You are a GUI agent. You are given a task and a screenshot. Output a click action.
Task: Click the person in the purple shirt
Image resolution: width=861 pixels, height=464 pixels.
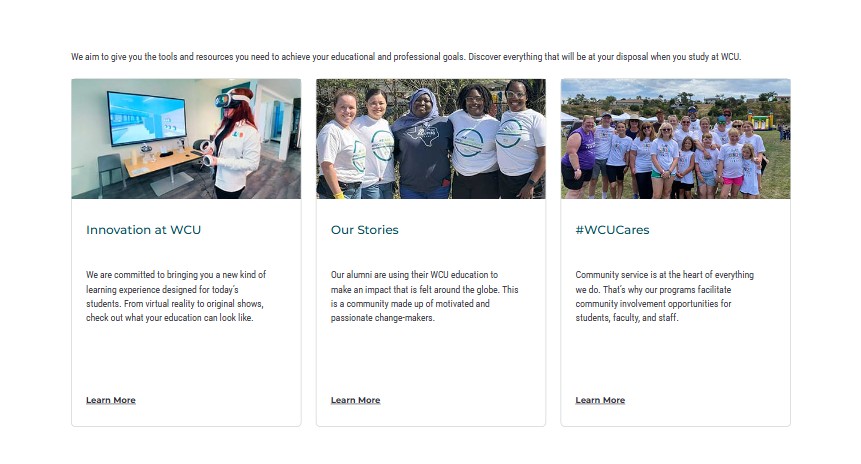point(578,156)
